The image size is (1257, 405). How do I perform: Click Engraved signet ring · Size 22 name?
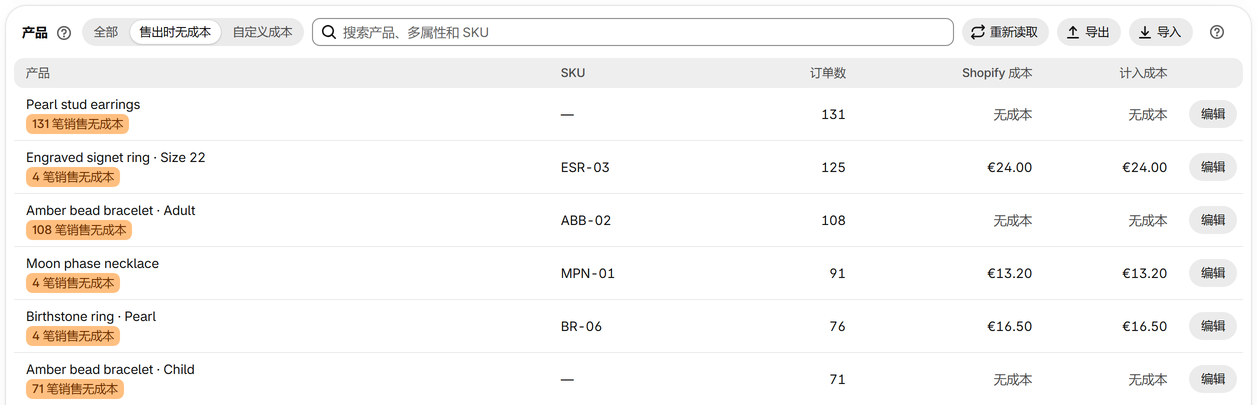click(116, 157)
